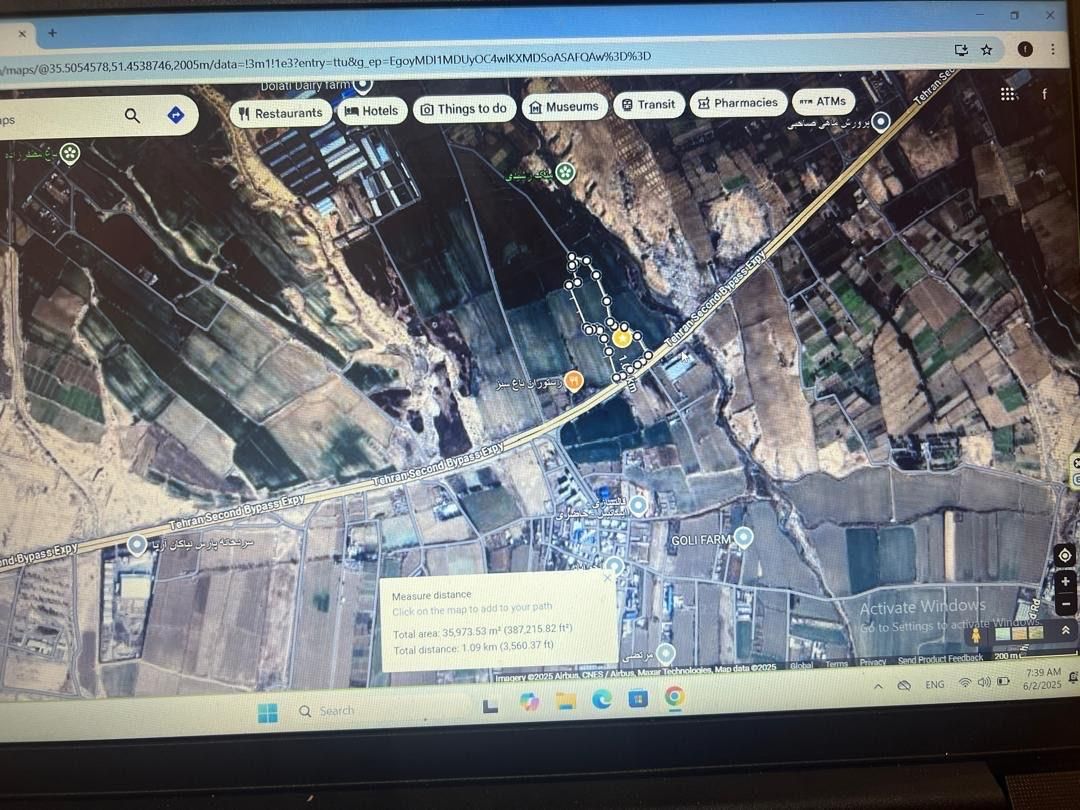The image size is (1080, 810).
Task: Click the Google Maps search magnifier icon
Action: pos(132,116)
